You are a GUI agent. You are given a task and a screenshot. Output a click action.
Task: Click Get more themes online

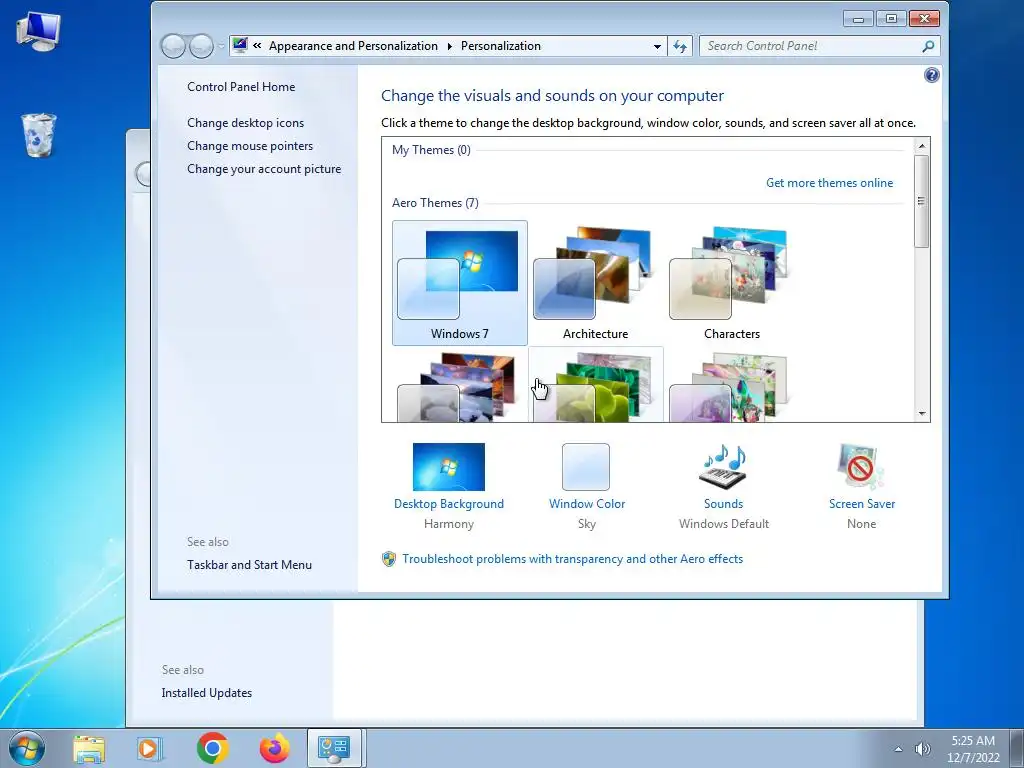829,183
